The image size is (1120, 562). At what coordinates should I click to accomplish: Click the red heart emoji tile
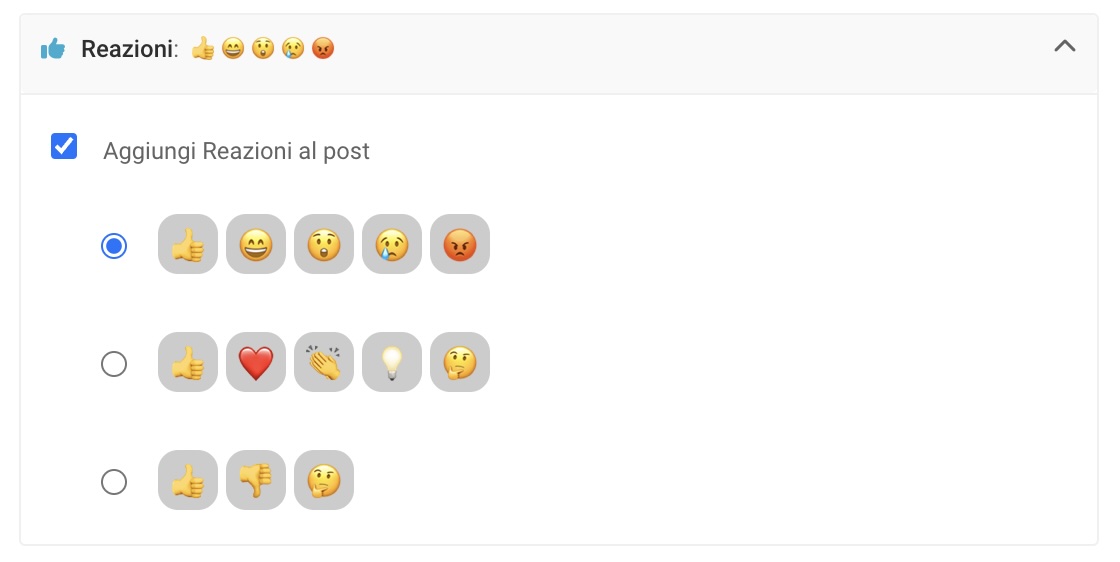click(x=256, y=362)
